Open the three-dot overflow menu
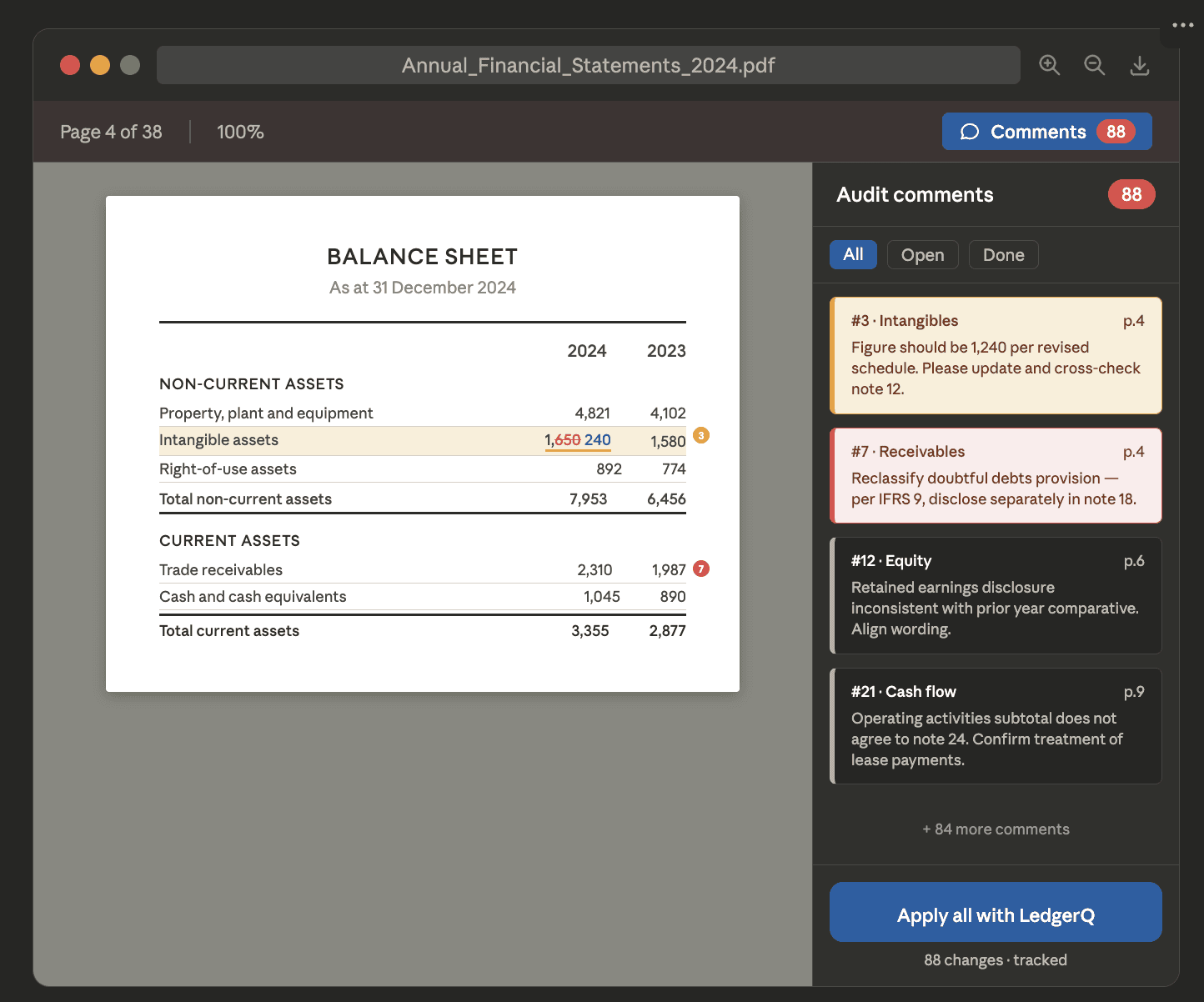Image resolution: width=1204 pixels, height=1002 pixels. pyautogui.click(x=1182, y=25)
